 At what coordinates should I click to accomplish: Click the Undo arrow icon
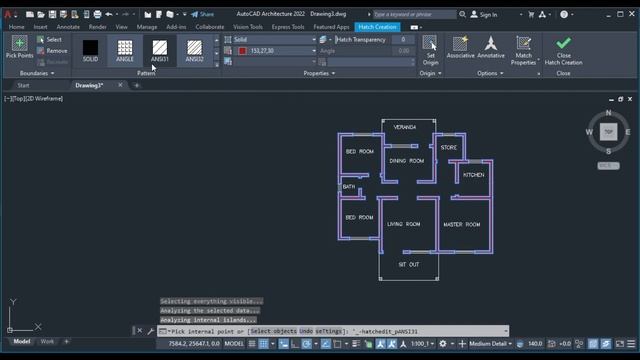(109, 14)
